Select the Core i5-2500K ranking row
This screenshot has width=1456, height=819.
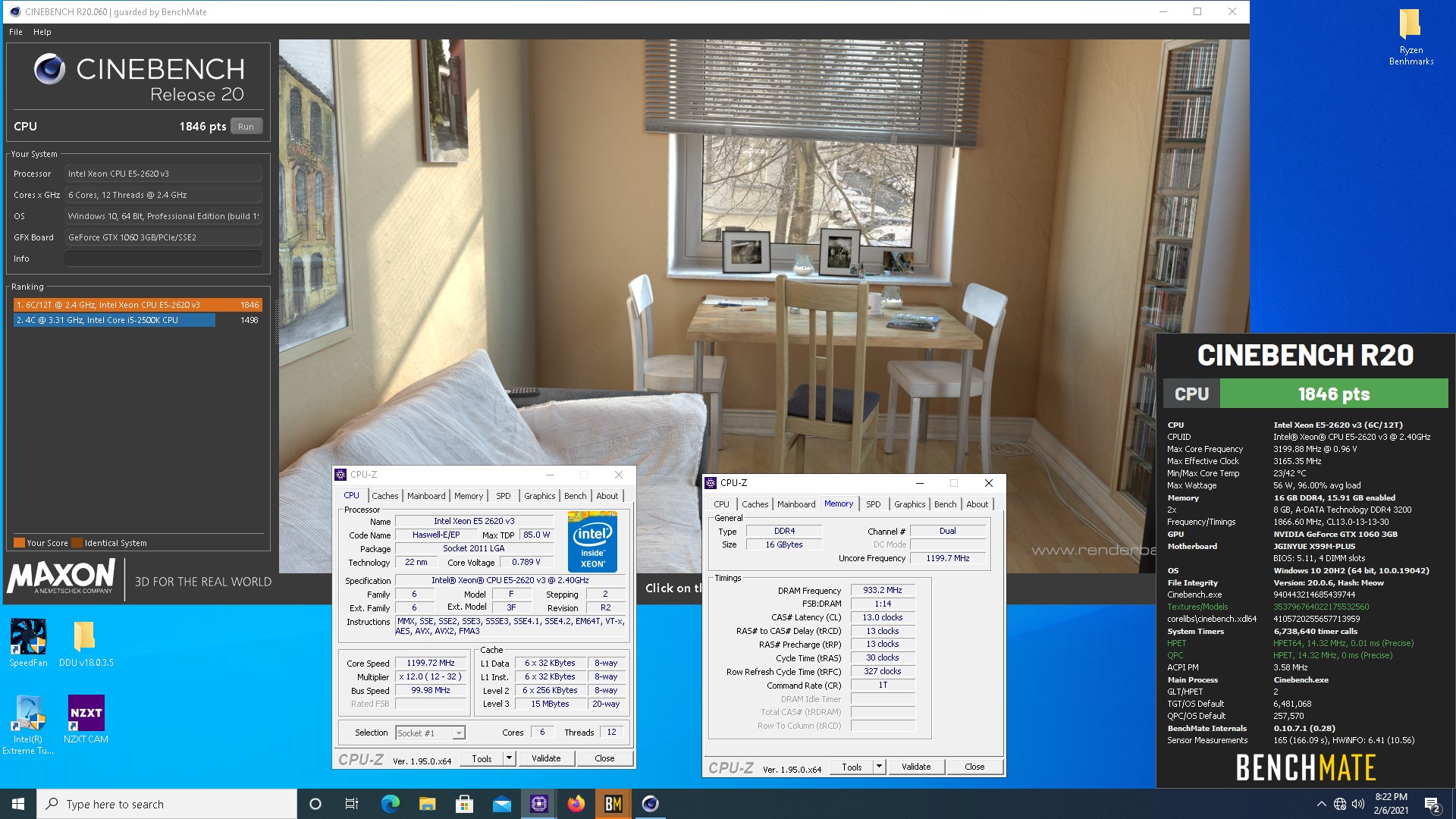pos(137,320)
